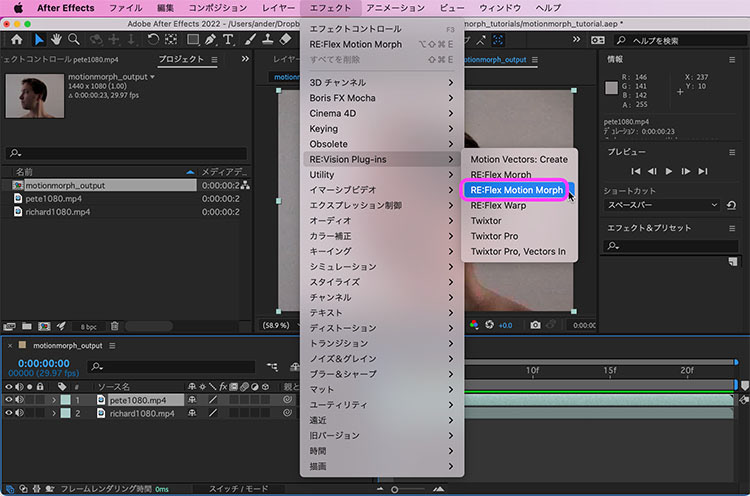Expand richard1080.mp4 layer properties in timeline

tap(54, 413)
